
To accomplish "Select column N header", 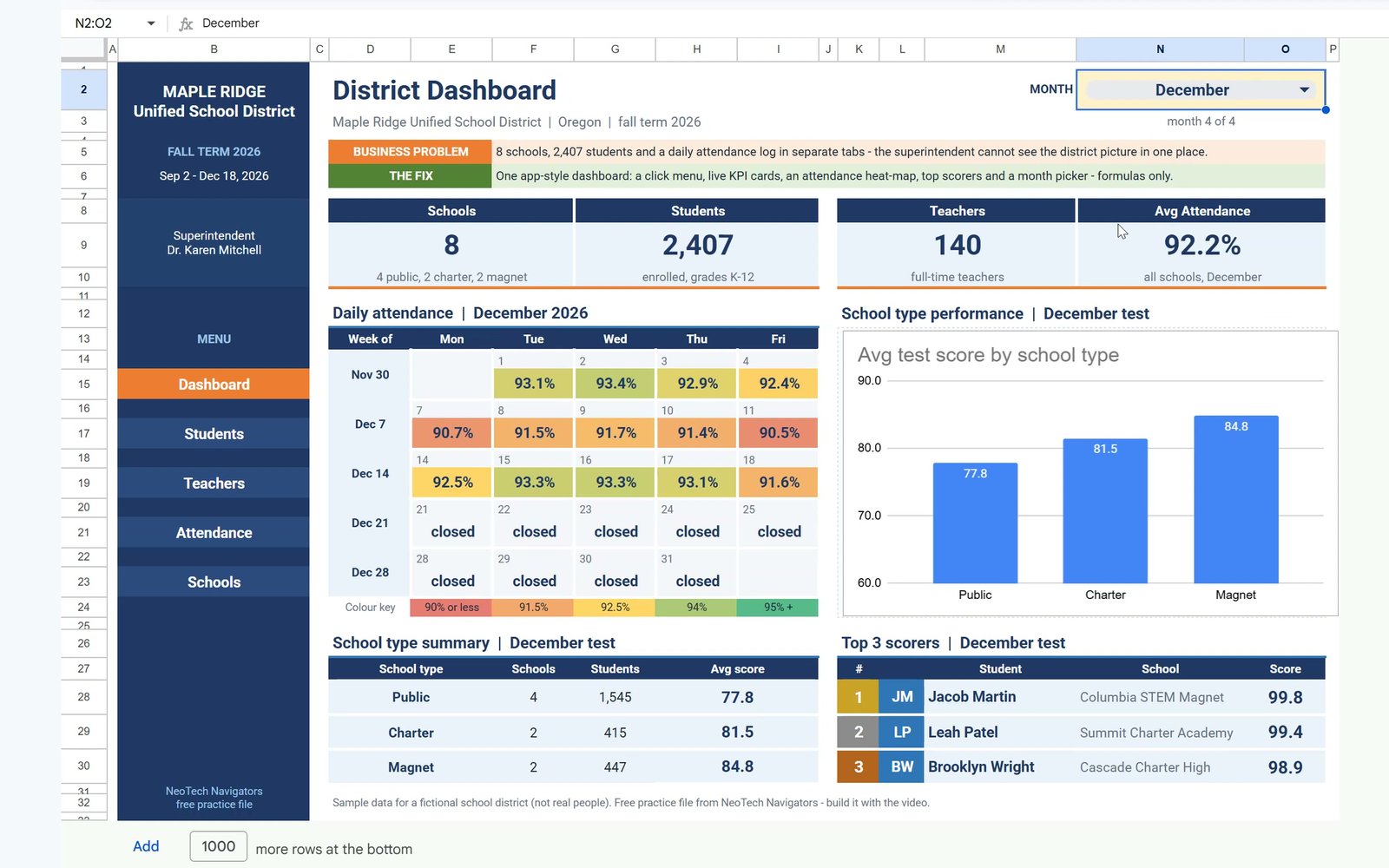I will 1160,49.
